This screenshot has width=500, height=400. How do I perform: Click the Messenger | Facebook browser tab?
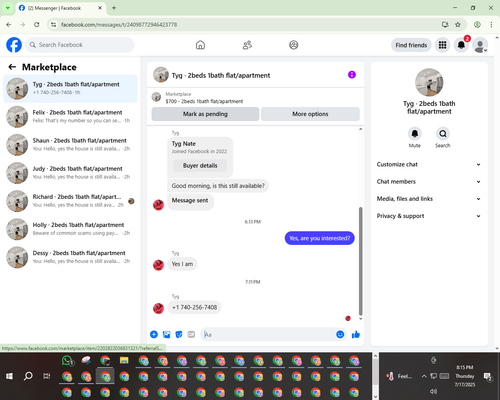(61, 8)
